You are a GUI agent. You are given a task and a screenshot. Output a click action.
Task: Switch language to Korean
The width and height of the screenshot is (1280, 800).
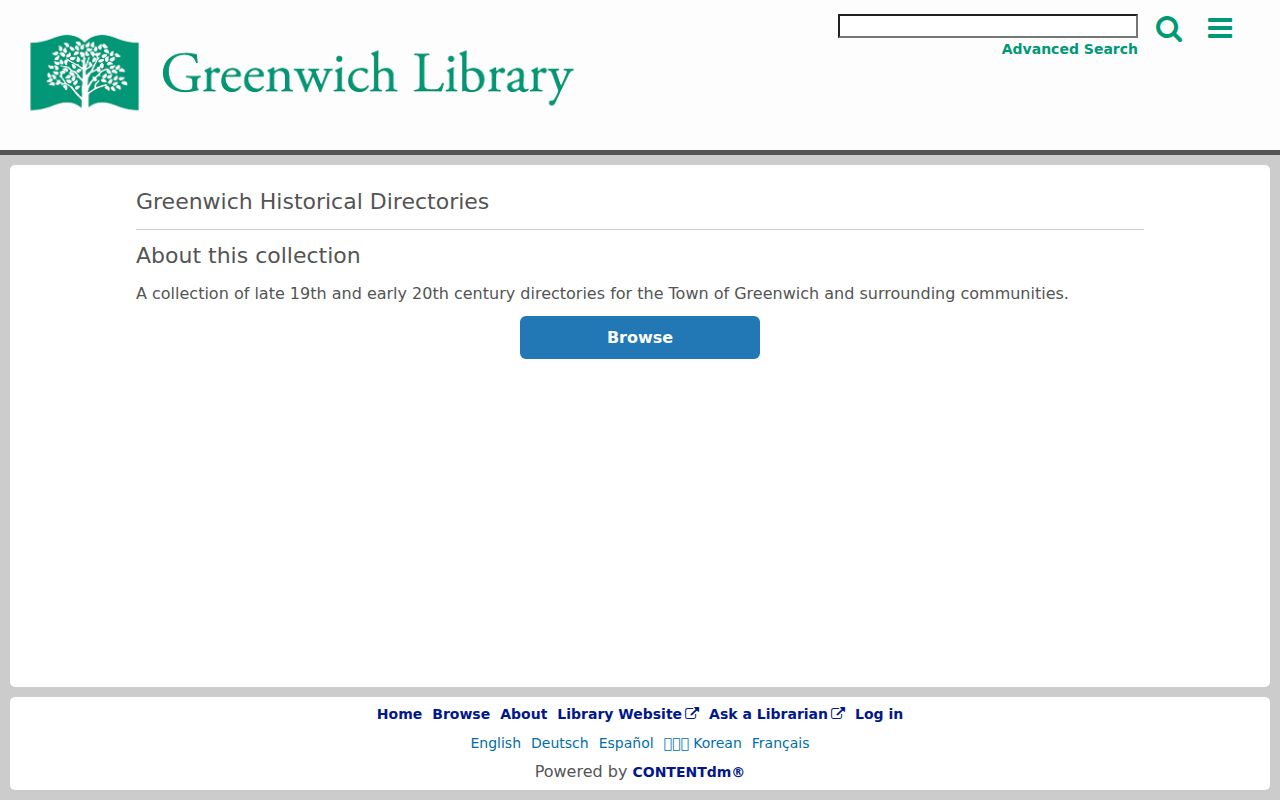703,743
